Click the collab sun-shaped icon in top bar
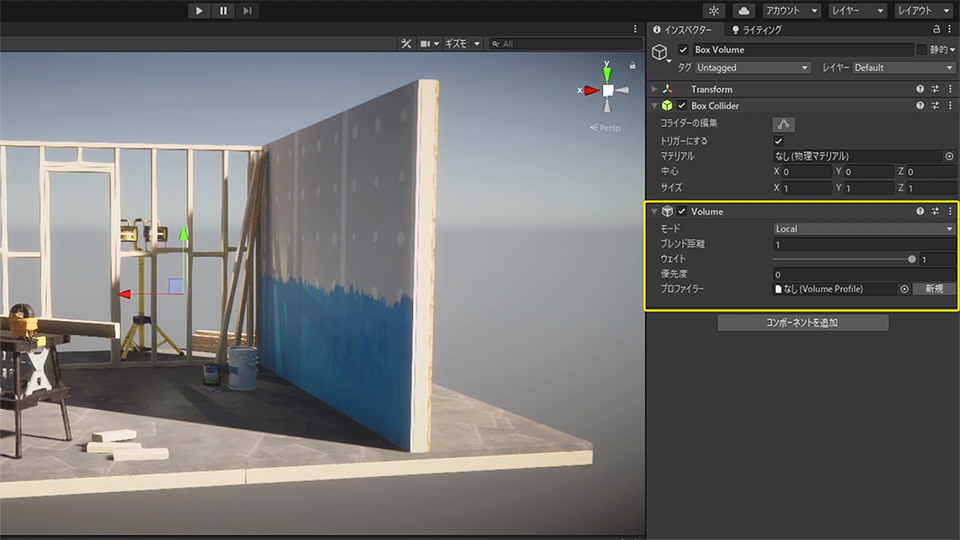 pos(713,10)
